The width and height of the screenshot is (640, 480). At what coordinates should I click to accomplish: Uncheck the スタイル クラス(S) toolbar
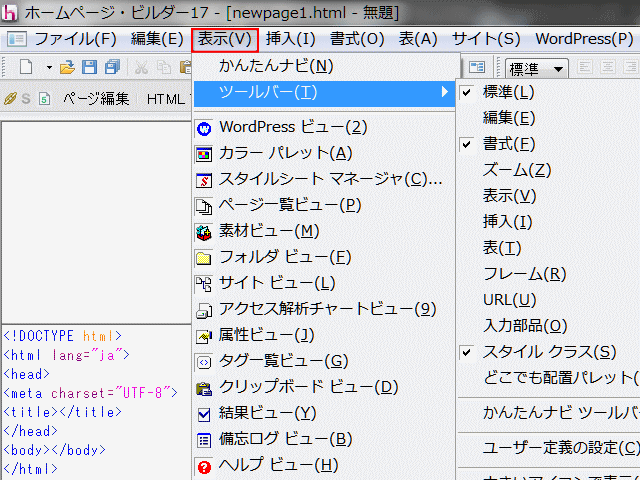click(x=549, y=352)
